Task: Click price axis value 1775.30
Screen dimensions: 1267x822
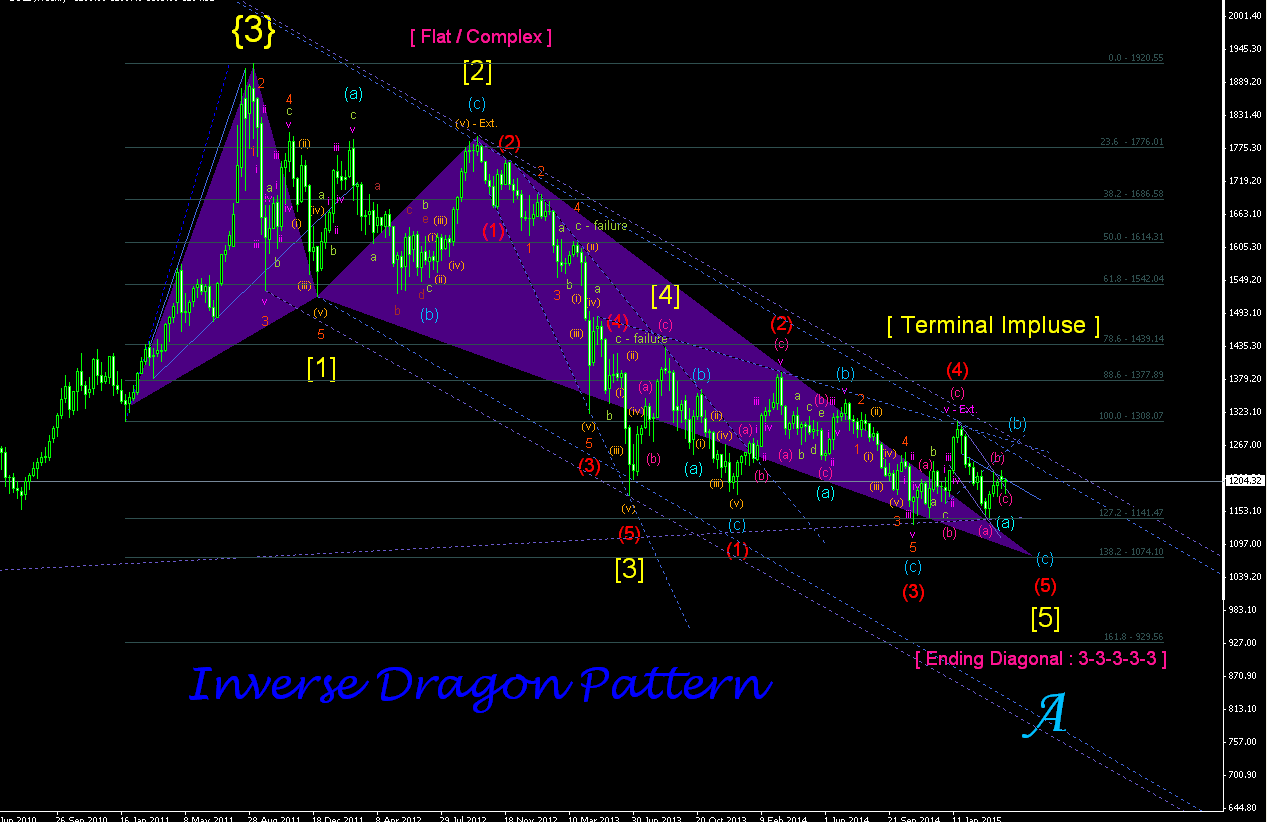Action: [x=1245, y=148]
